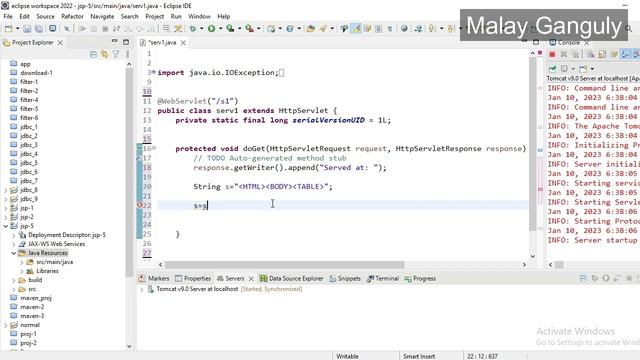The height and width of the screenshot is (360, 640).
Task: Click the Coverage run icon in toolbar
Action: tap(230, 28)
